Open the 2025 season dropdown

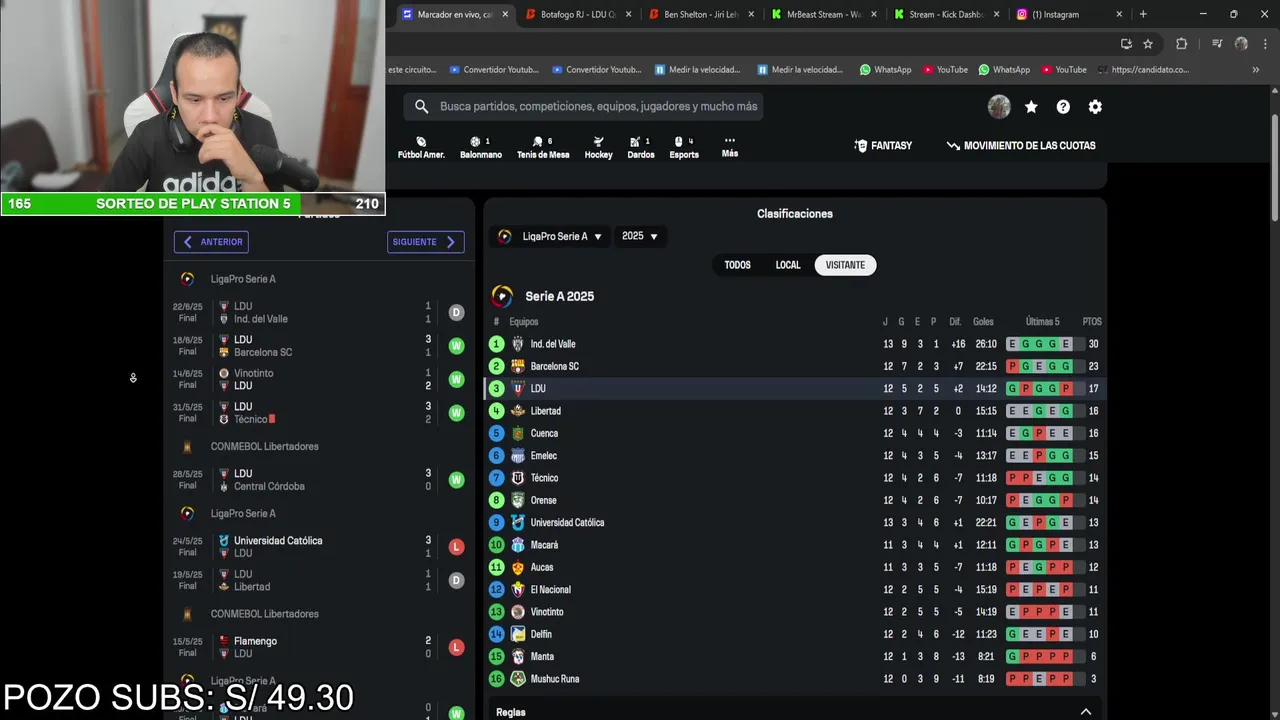(640, 237)
